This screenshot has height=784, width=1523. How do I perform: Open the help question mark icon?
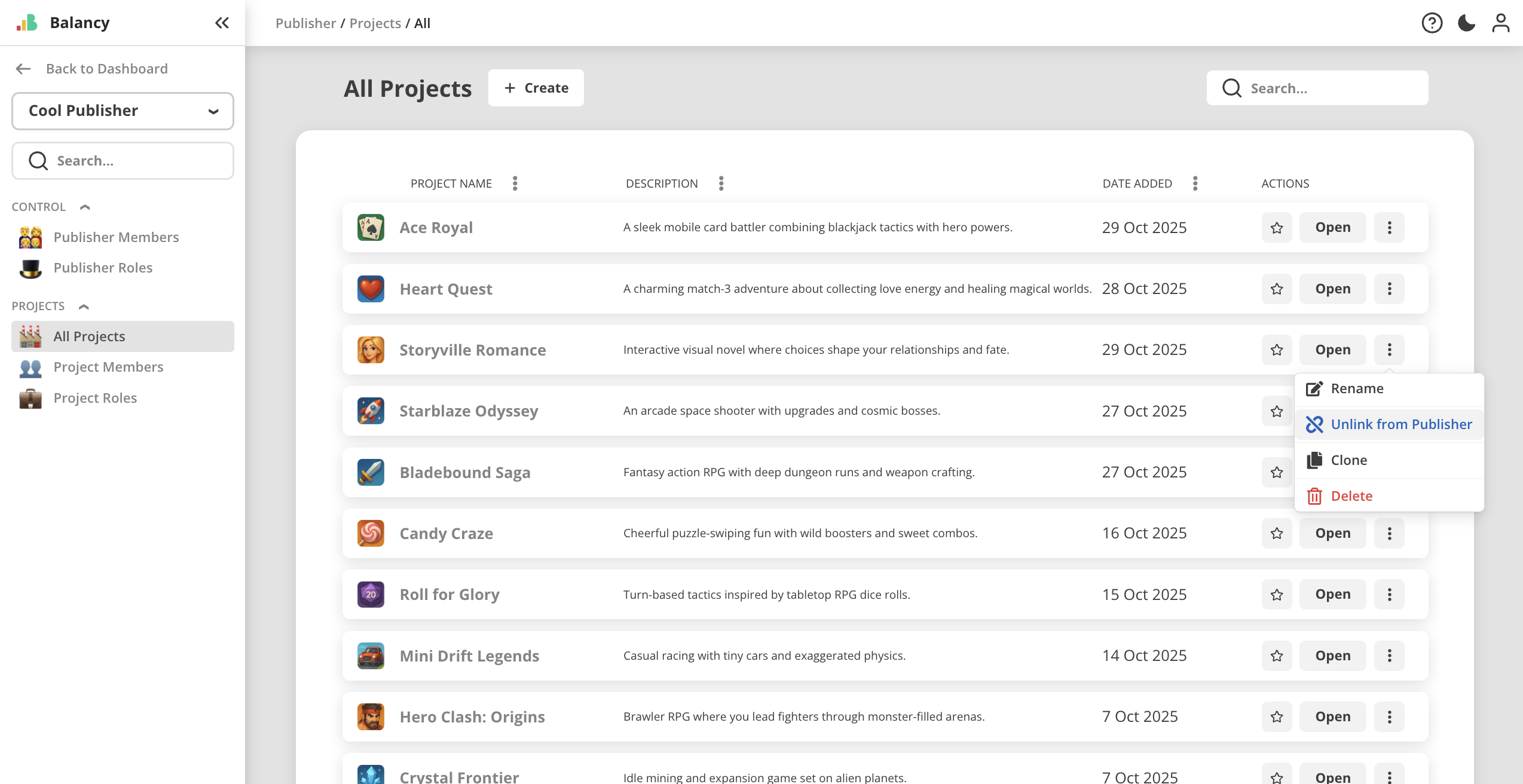[1432, 23]
